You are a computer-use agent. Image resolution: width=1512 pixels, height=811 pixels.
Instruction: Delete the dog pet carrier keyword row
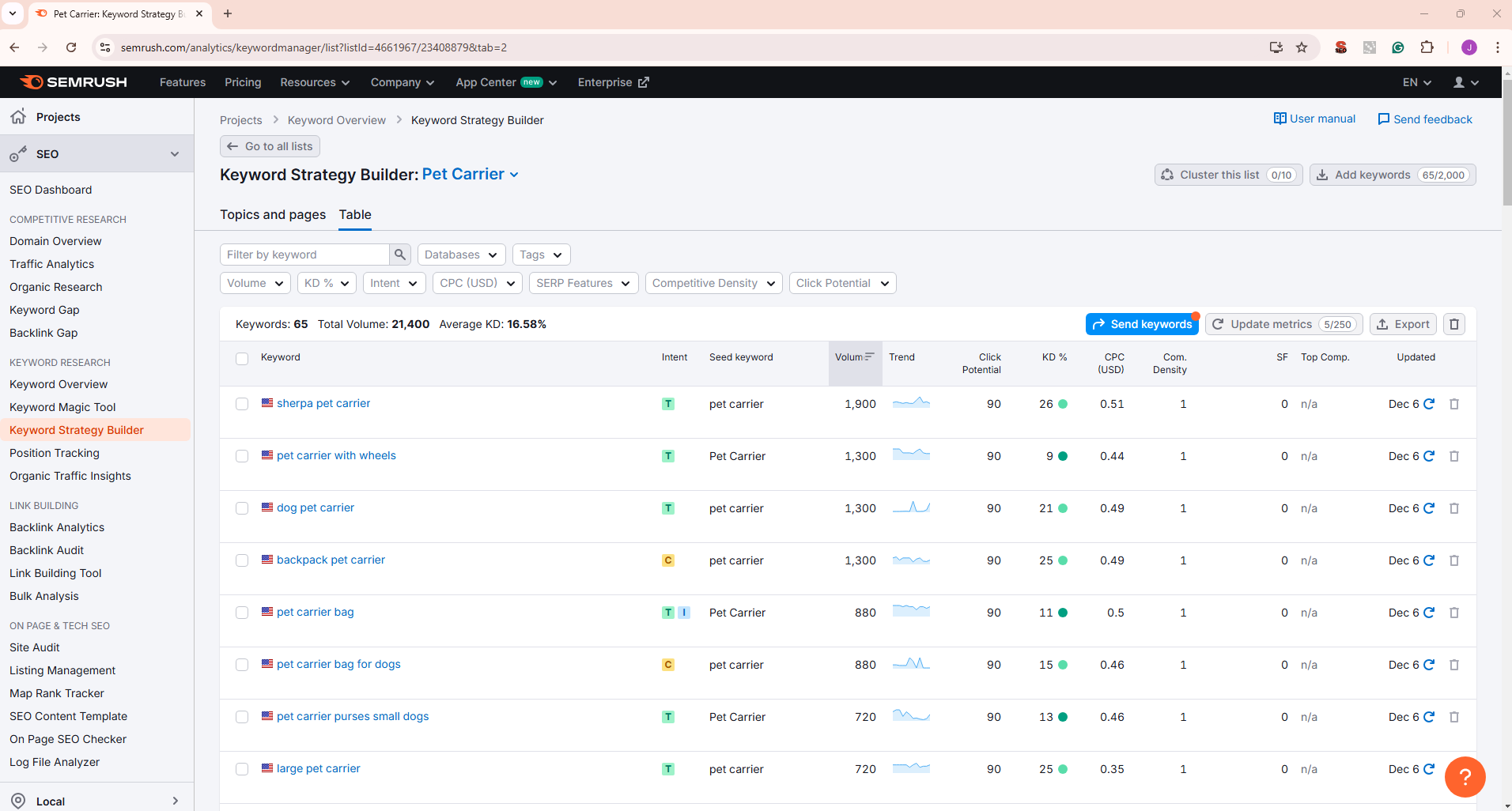click(1453, 508)
